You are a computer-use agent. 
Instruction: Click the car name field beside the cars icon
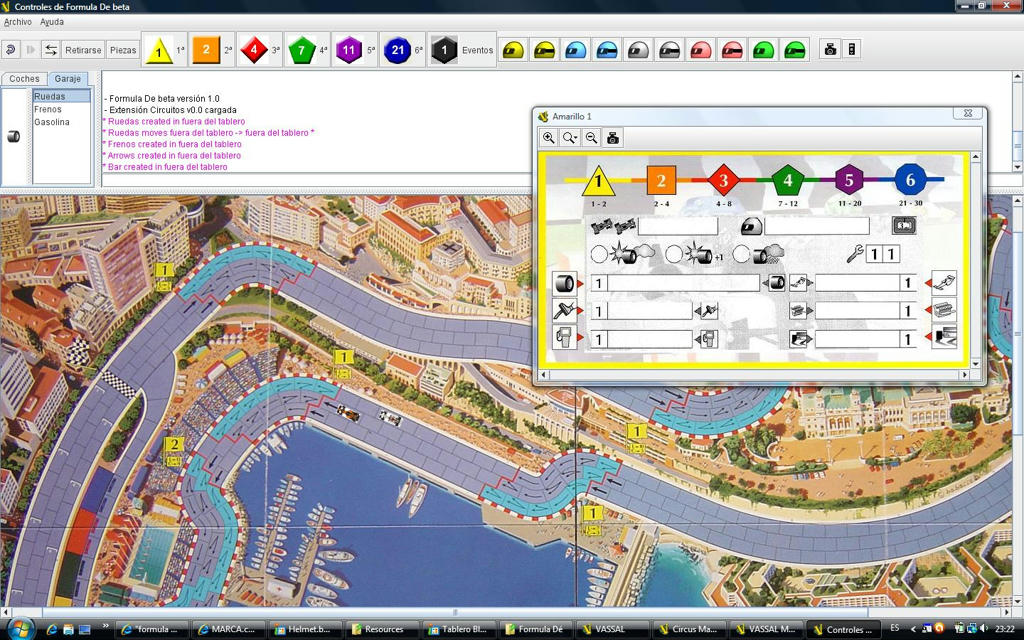coord(677,226)
